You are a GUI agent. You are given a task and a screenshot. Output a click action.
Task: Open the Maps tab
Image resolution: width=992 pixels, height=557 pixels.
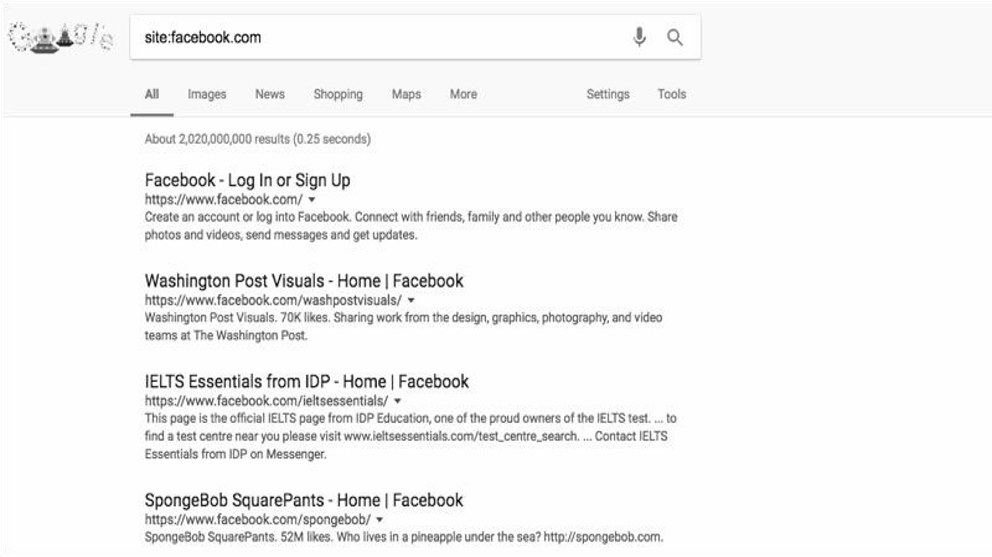[406, 94]
